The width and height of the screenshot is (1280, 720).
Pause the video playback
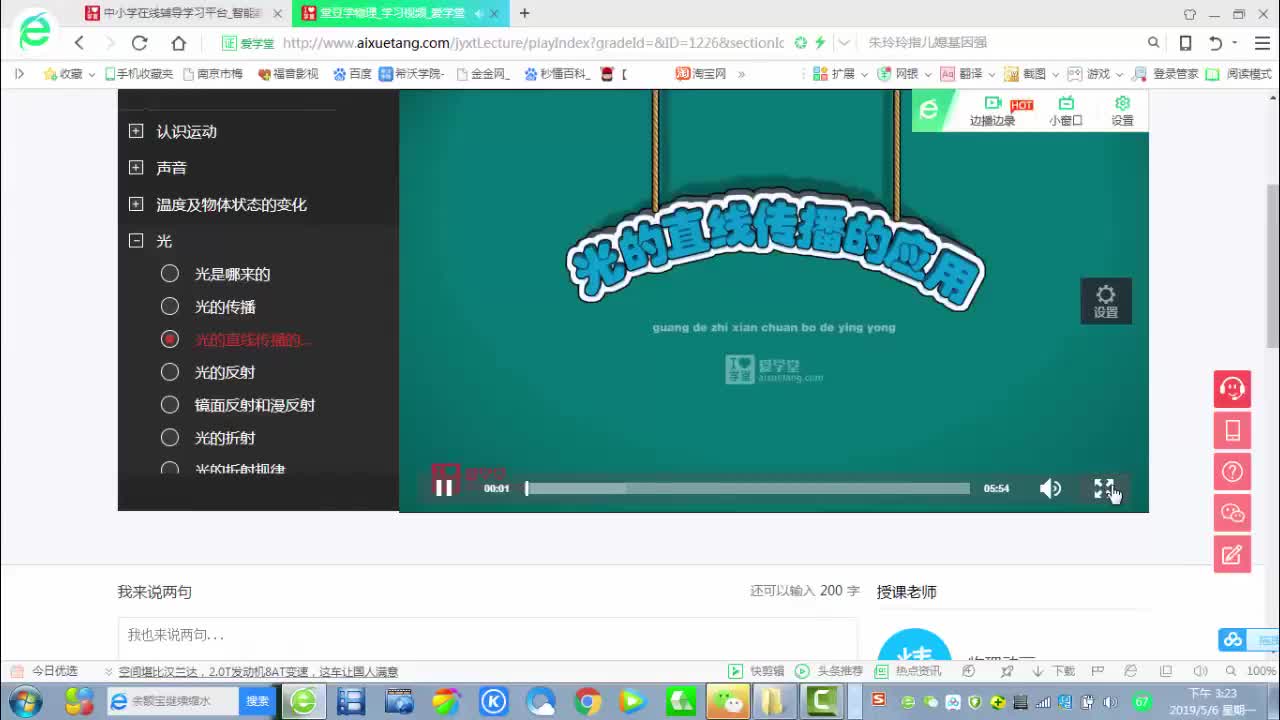tap(444, 488)
